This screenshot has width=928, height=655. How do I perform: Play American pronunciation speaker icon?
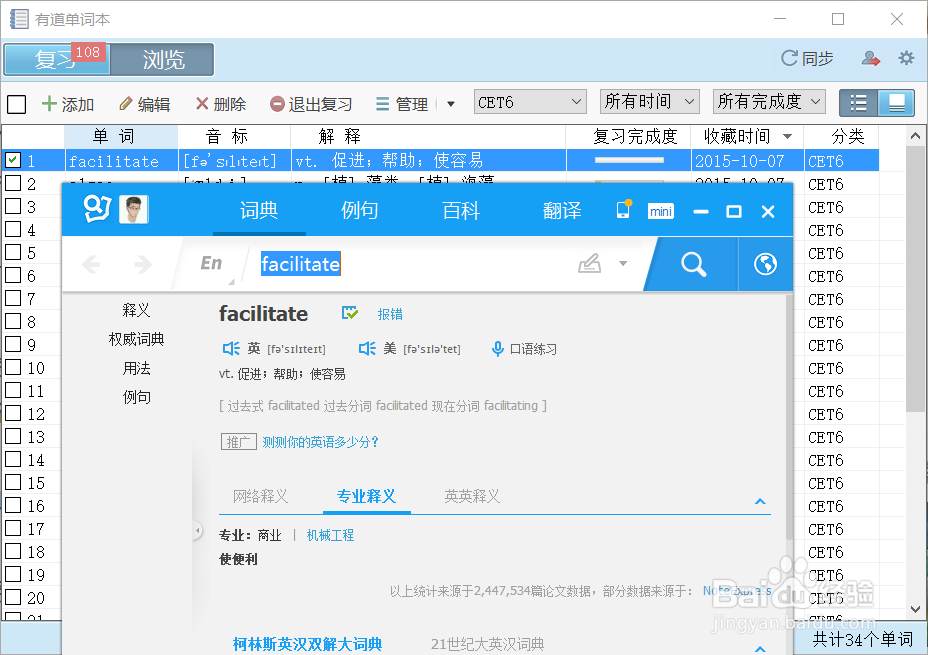tap(367, 349)
